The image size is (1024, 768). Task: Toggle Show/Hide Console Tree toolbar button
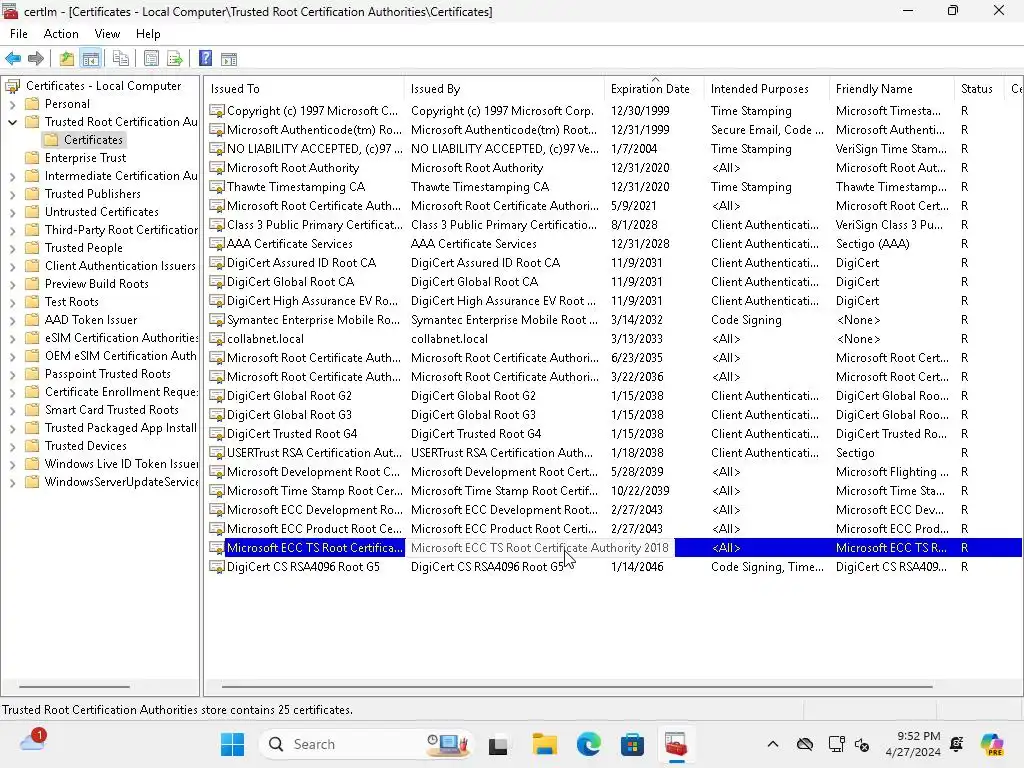[91, 59]
